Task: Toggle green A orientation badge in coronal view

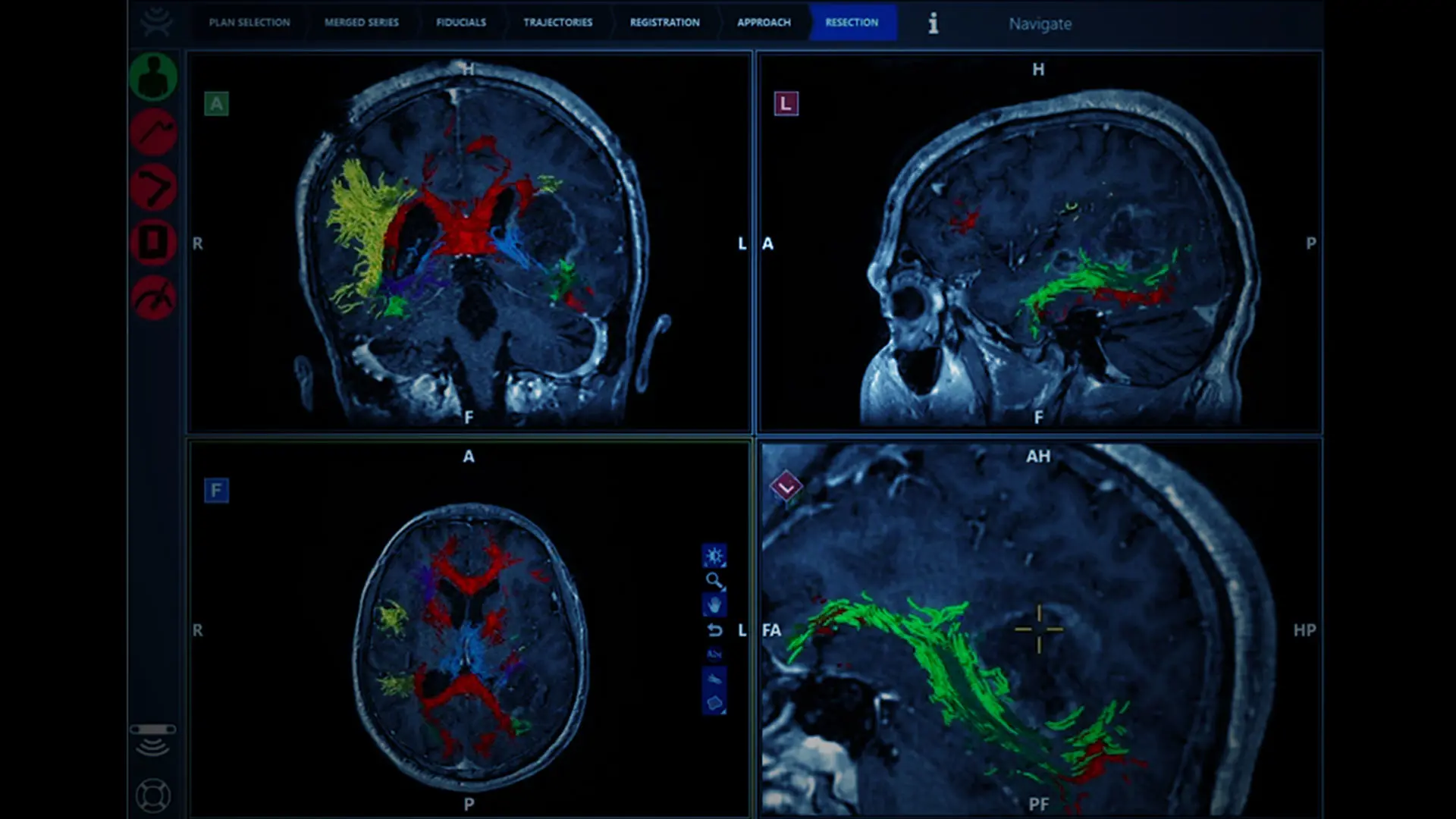Action: tap(216, 104)
